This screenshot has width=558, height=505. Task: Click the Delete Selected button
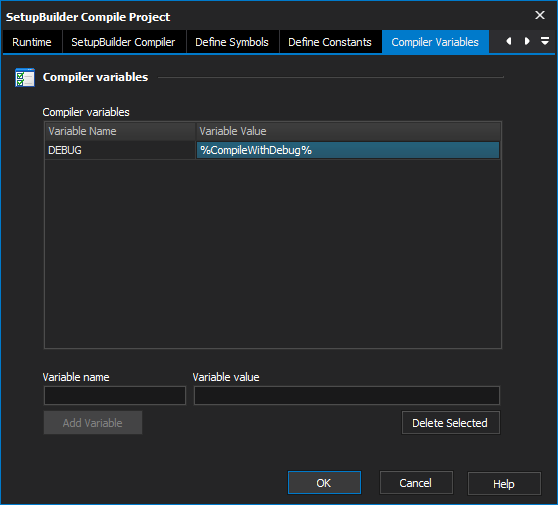[x=451, y=423]
